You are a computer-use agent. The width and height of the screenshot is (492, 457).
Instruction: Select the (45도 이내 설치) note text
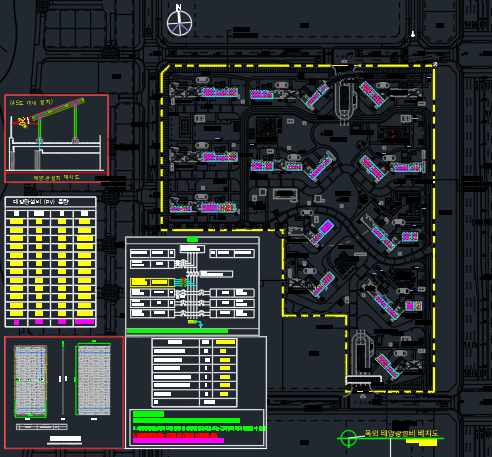31,102
